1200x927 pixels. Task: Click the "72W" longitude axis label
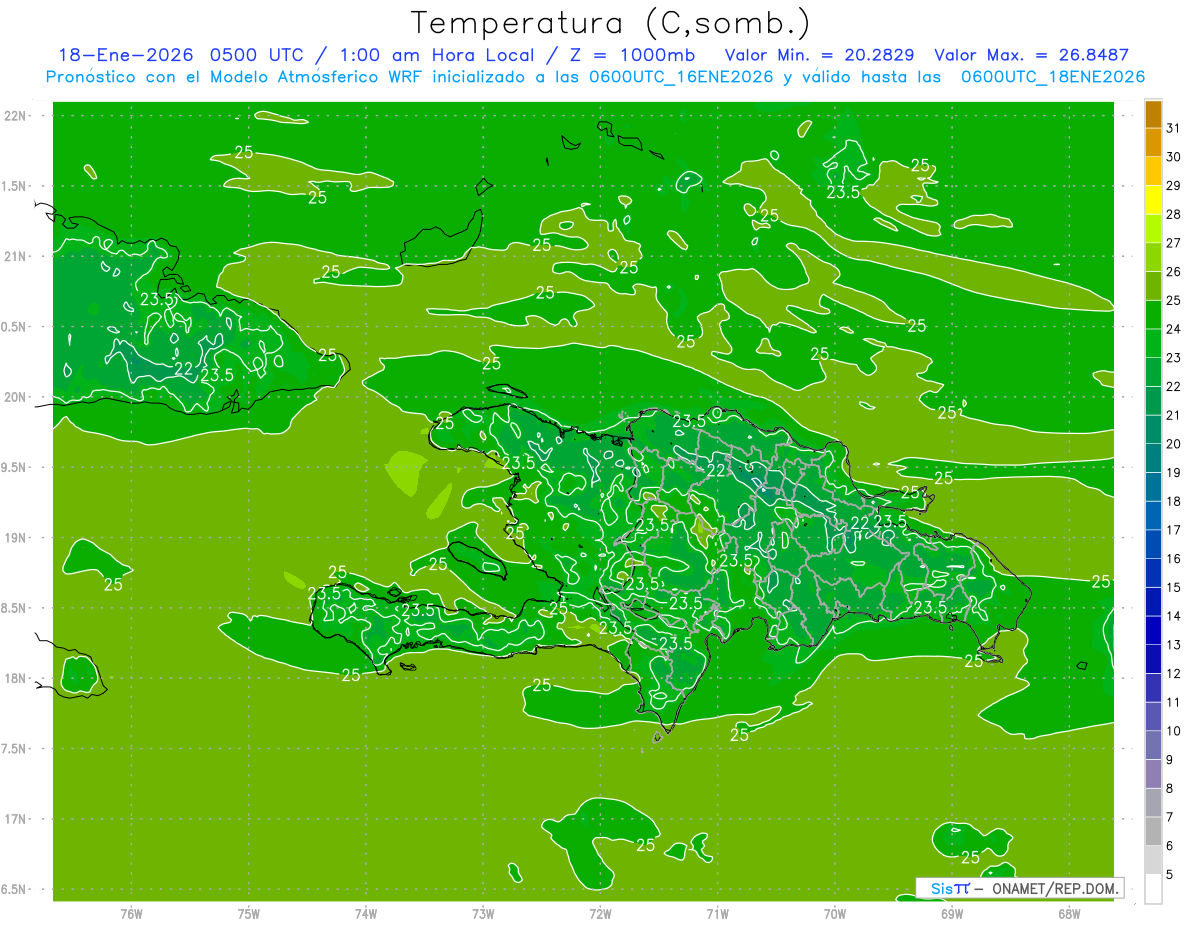click(x=600, y=913)
